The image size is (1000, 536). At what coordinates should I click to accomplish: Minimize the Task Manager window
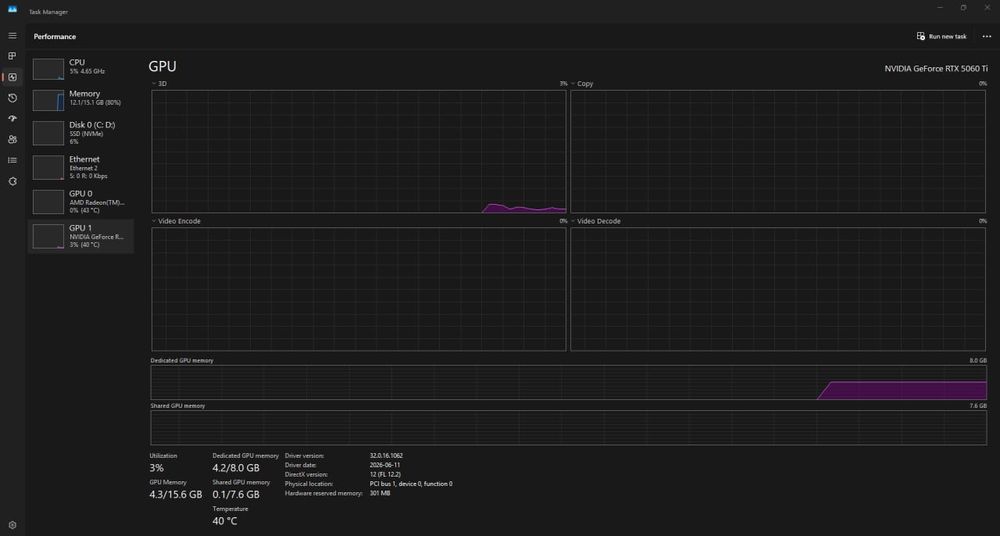coord(939,8)
